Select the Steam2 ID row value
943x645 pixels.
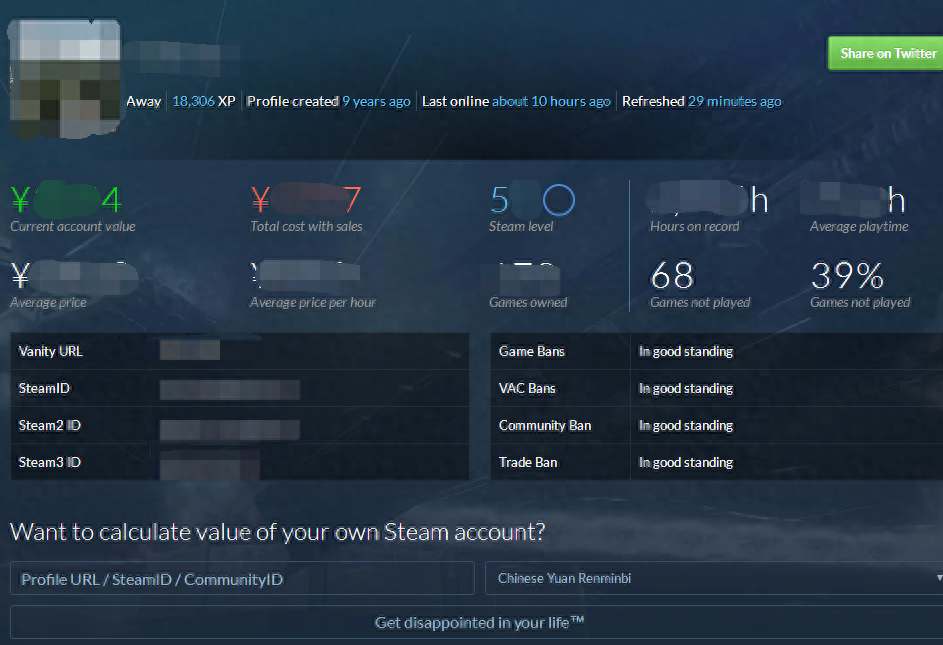point(229,427)
